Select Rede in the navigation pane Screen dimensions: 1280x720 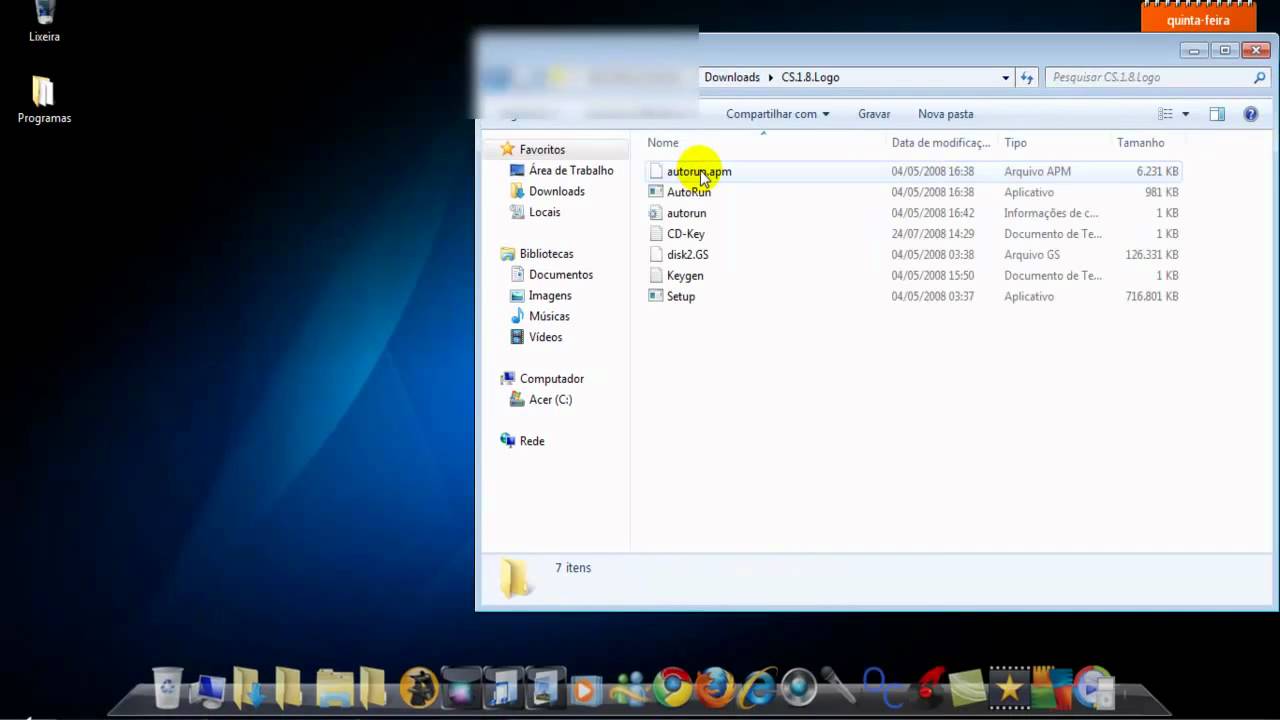[x=531, y=441]
